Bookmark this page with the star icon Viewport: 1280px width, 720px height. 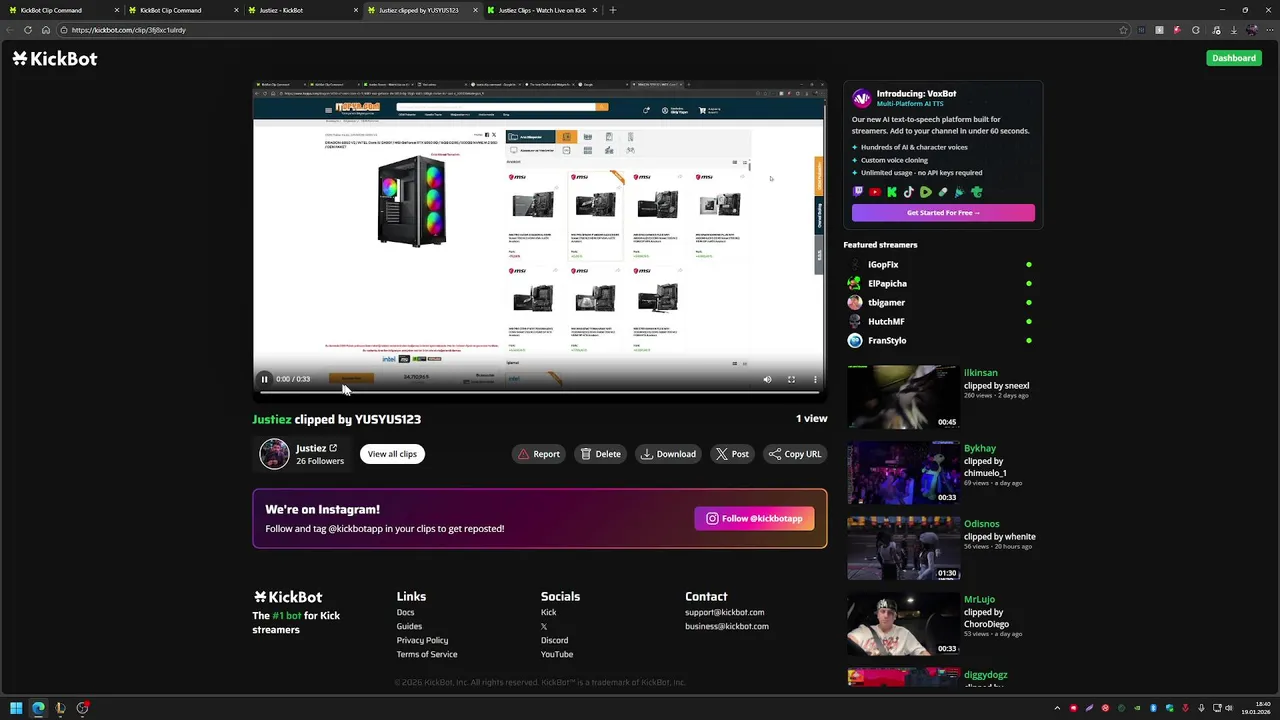[1123, 30]
